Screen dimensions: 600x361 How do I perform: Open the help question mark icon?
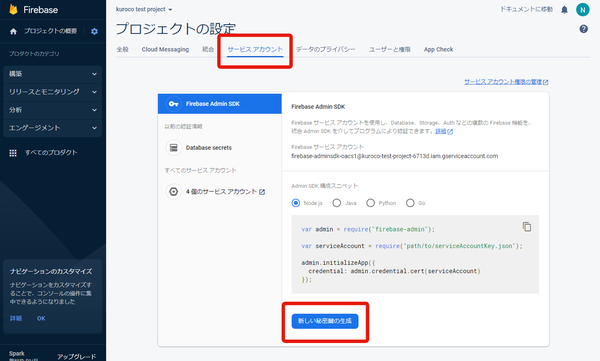point(584,29)
